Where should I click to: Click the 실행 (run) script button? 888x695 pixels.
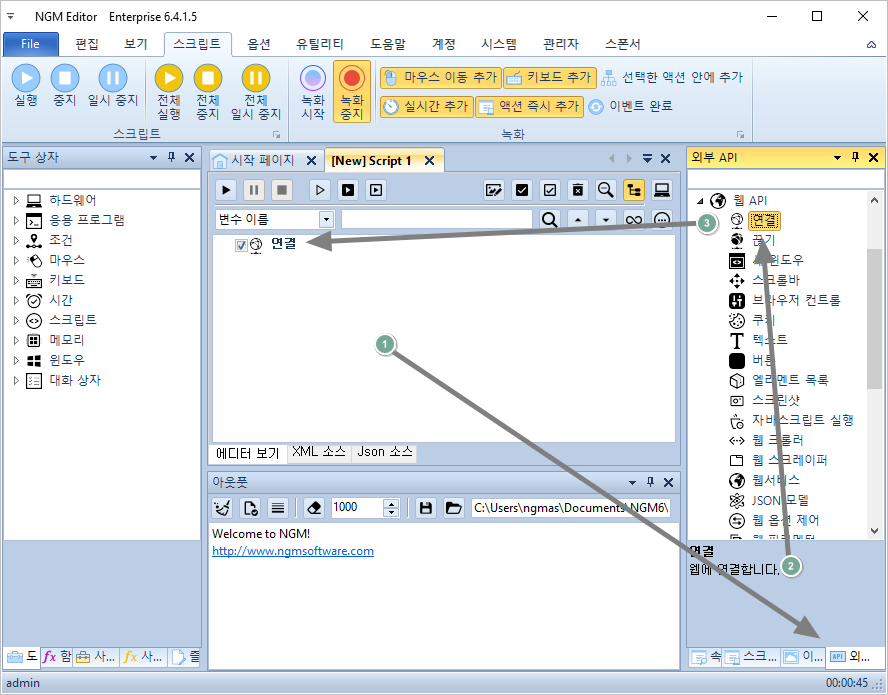click(x=26, y=86)
